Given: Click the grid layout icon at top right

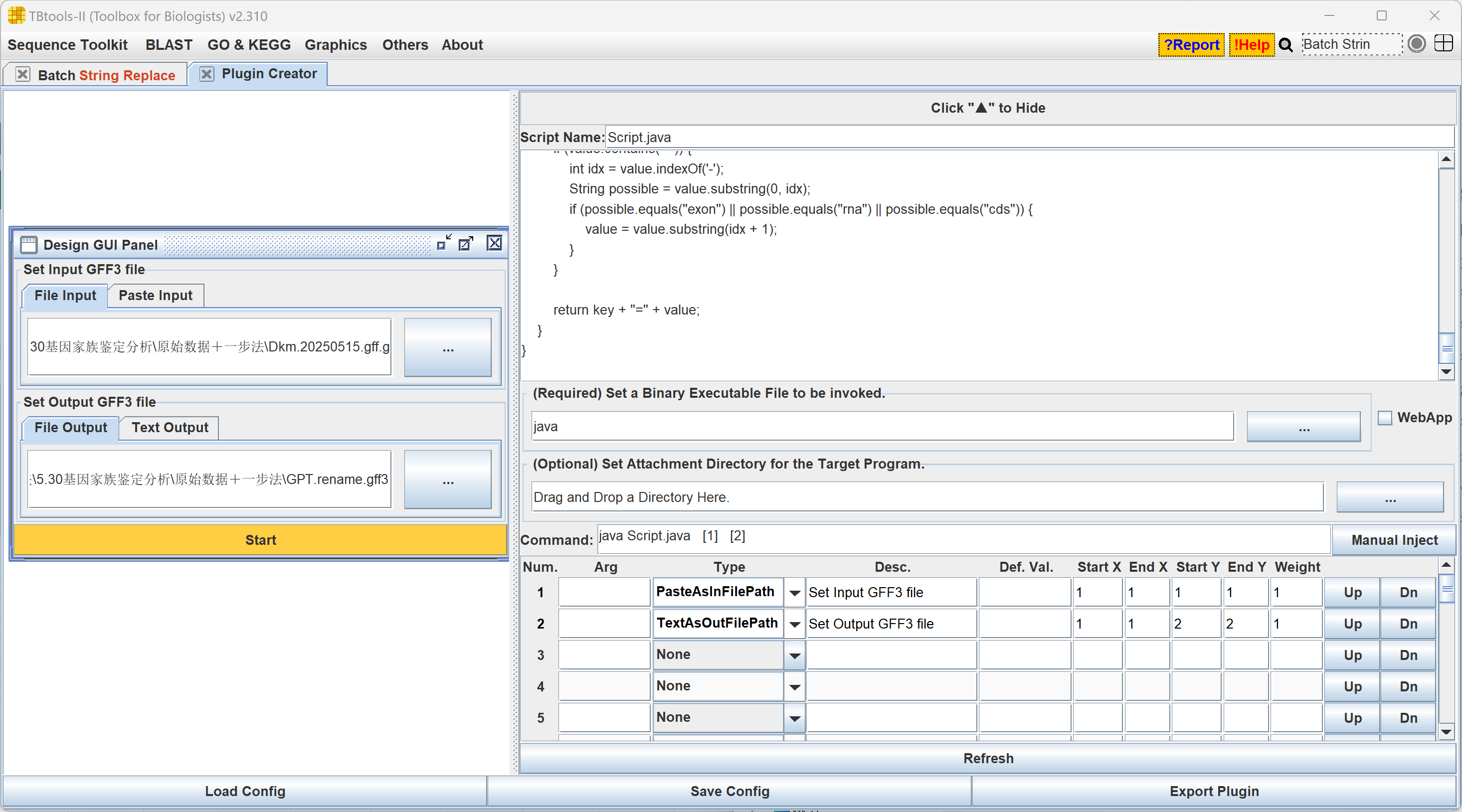Looking at the screenshot, I should tap(1443, 44).
